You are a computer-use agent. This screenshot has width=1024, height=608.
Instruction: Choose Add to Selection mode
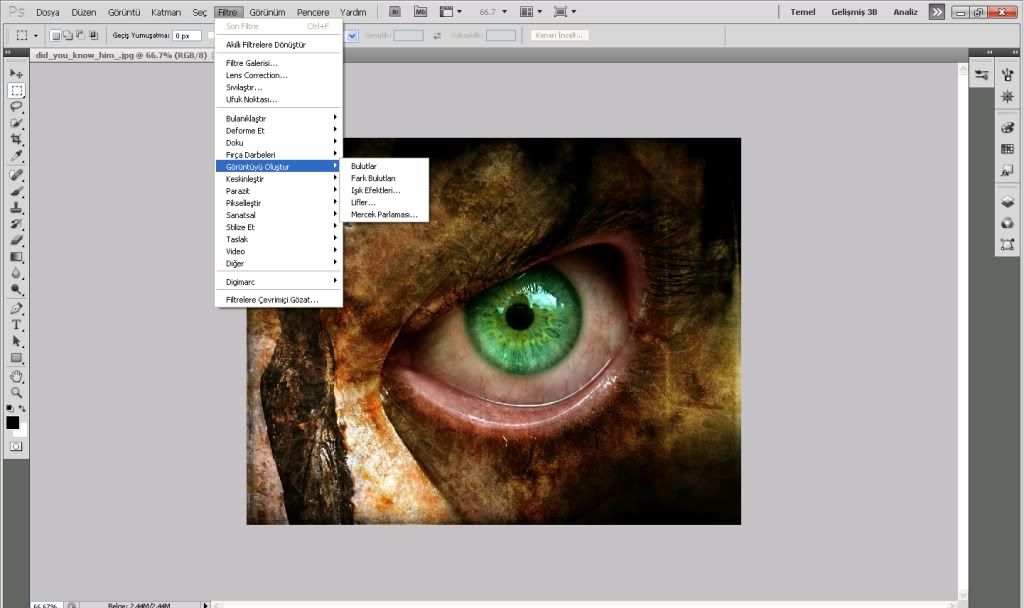pyautogui.click(x=68, y=35)
